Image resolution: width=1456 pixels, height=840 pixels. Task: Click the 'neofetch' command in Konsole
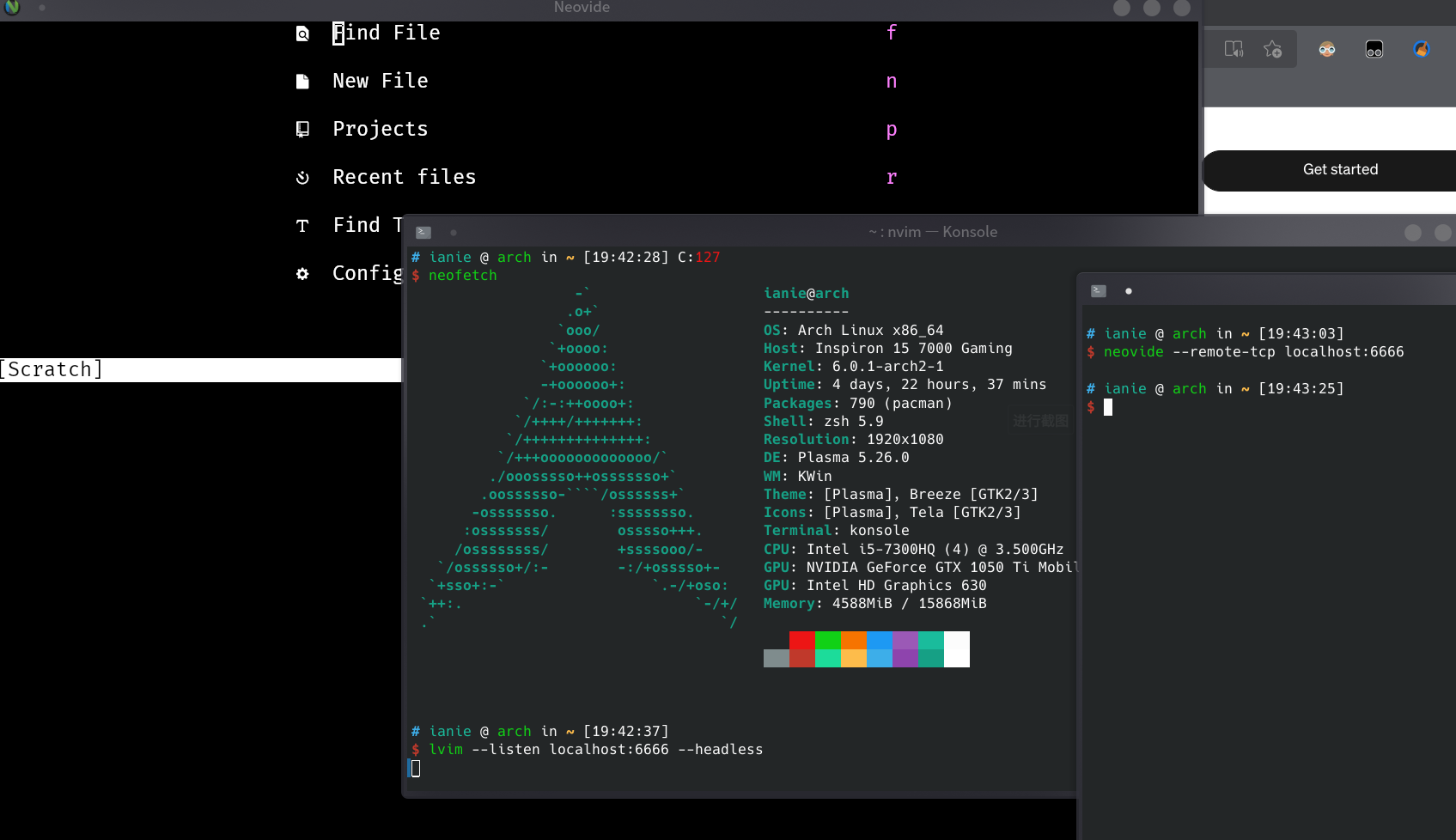463,275
